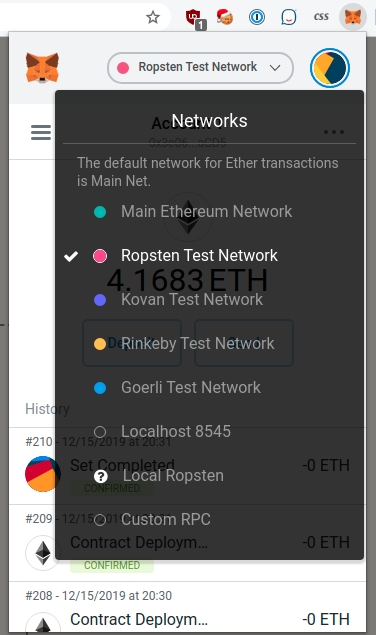Click the MetaMask fox extension icon
The width and height of the screenshot is (376, 635).
pyautogui.click(x=352, y=17)
